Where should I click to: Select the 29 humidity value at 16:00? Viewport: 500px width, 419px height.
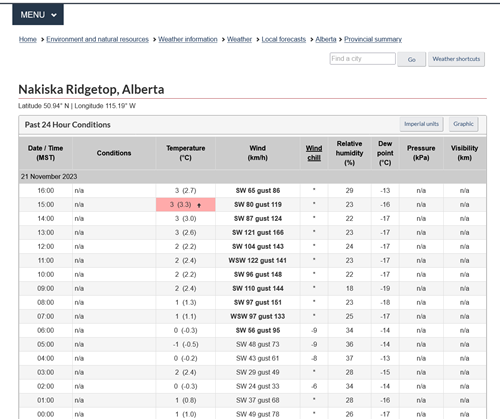349,191
